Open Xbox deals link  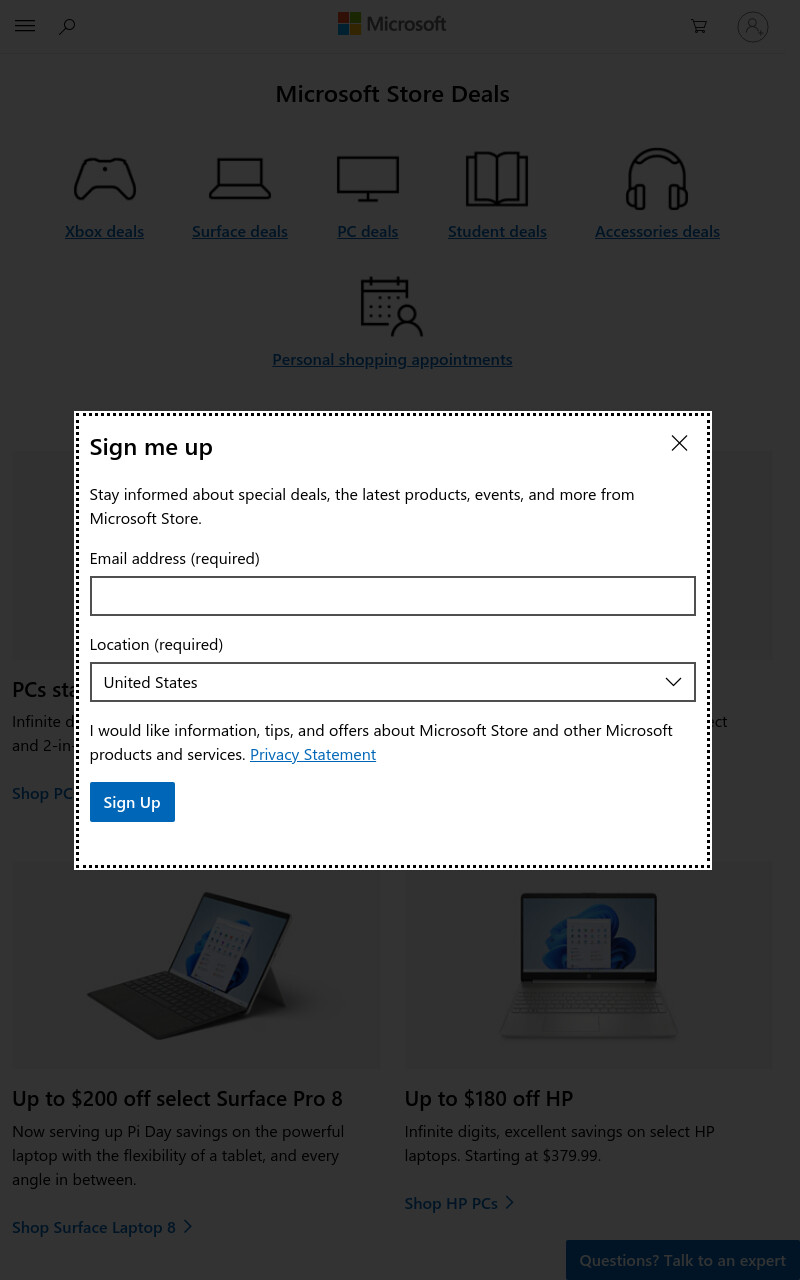[x=104, y=231]
